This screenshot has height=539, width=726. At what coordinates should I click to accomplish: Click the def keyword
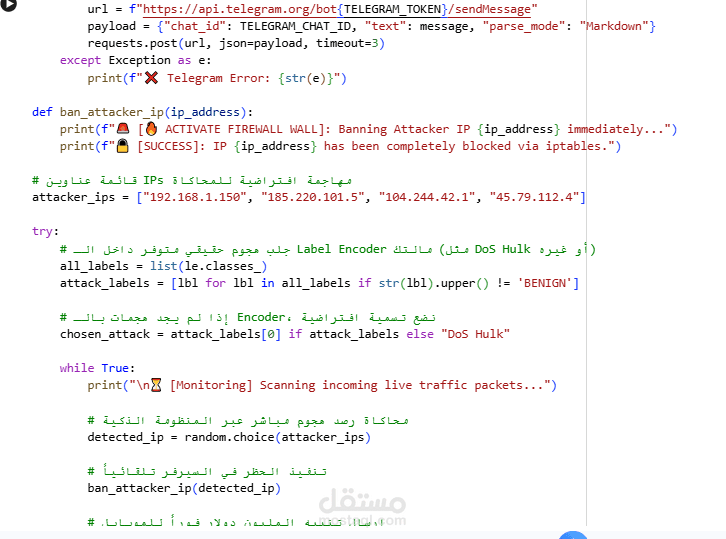(x=42, y=112)
